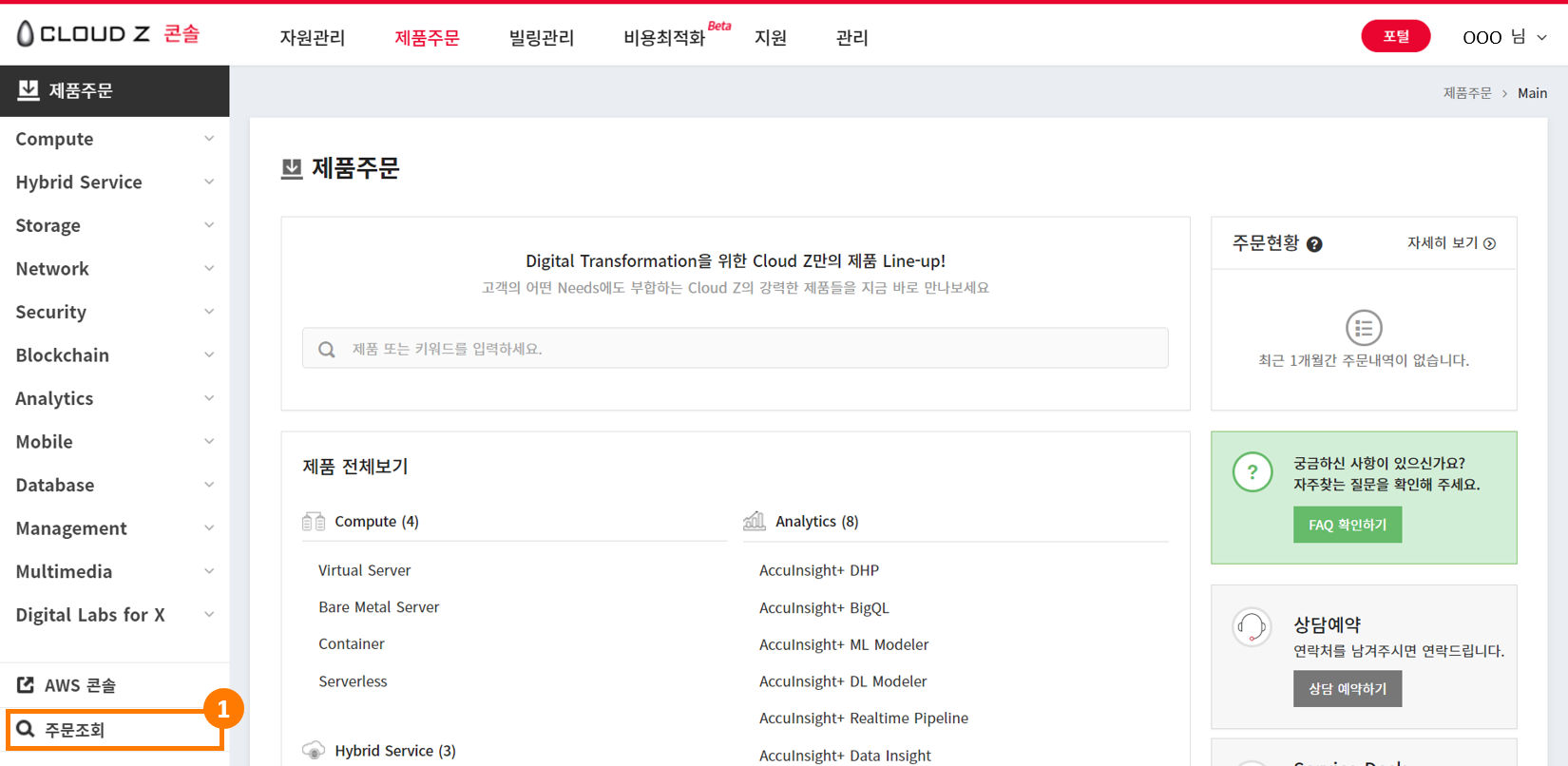Focus the product keyword search field
Screen dimensions: 1568x766
(x=736, y=348)
